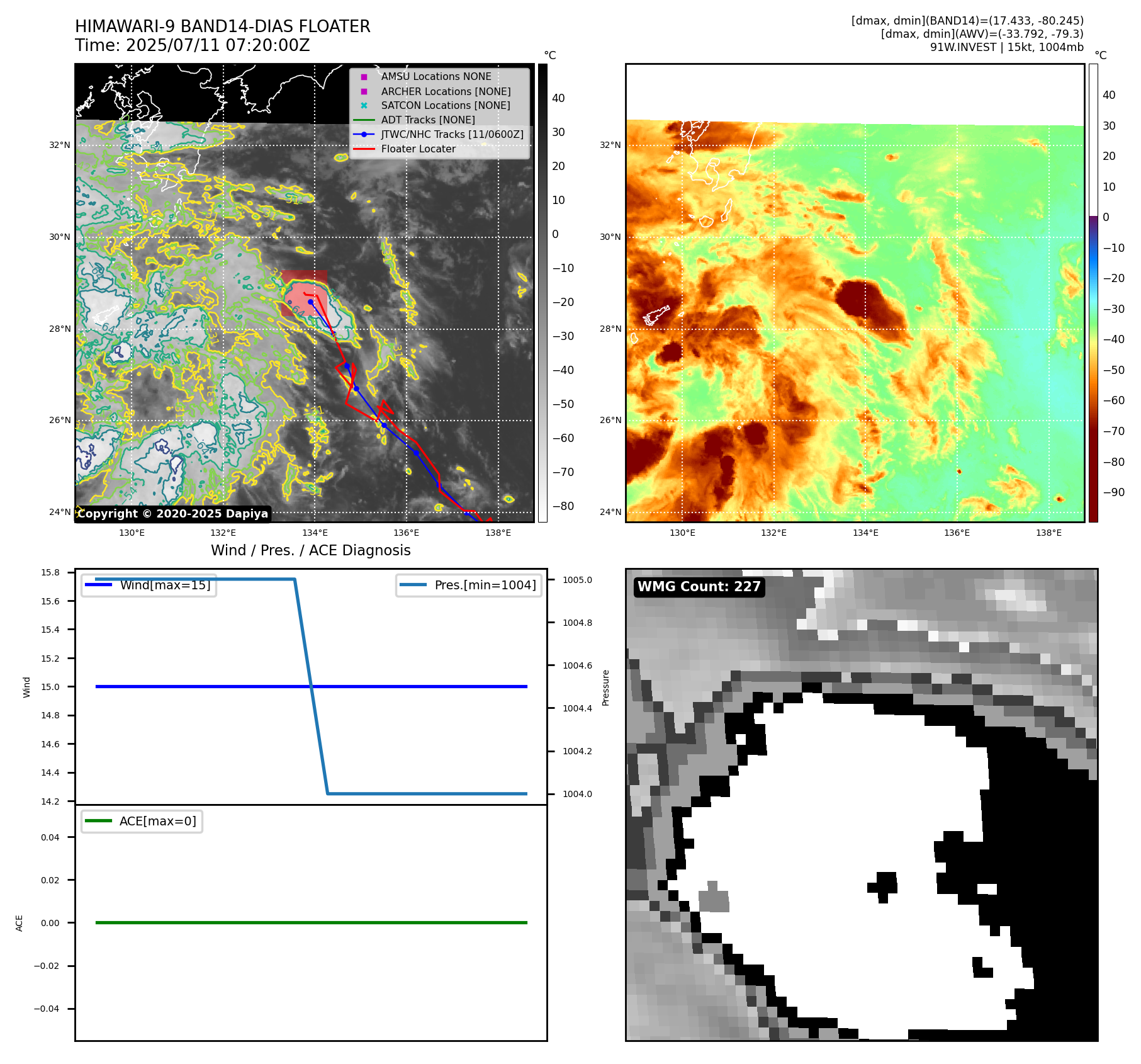Click the AWV dmax dmin text line
Screen dimensions: 1141x1064
point(982,34)
